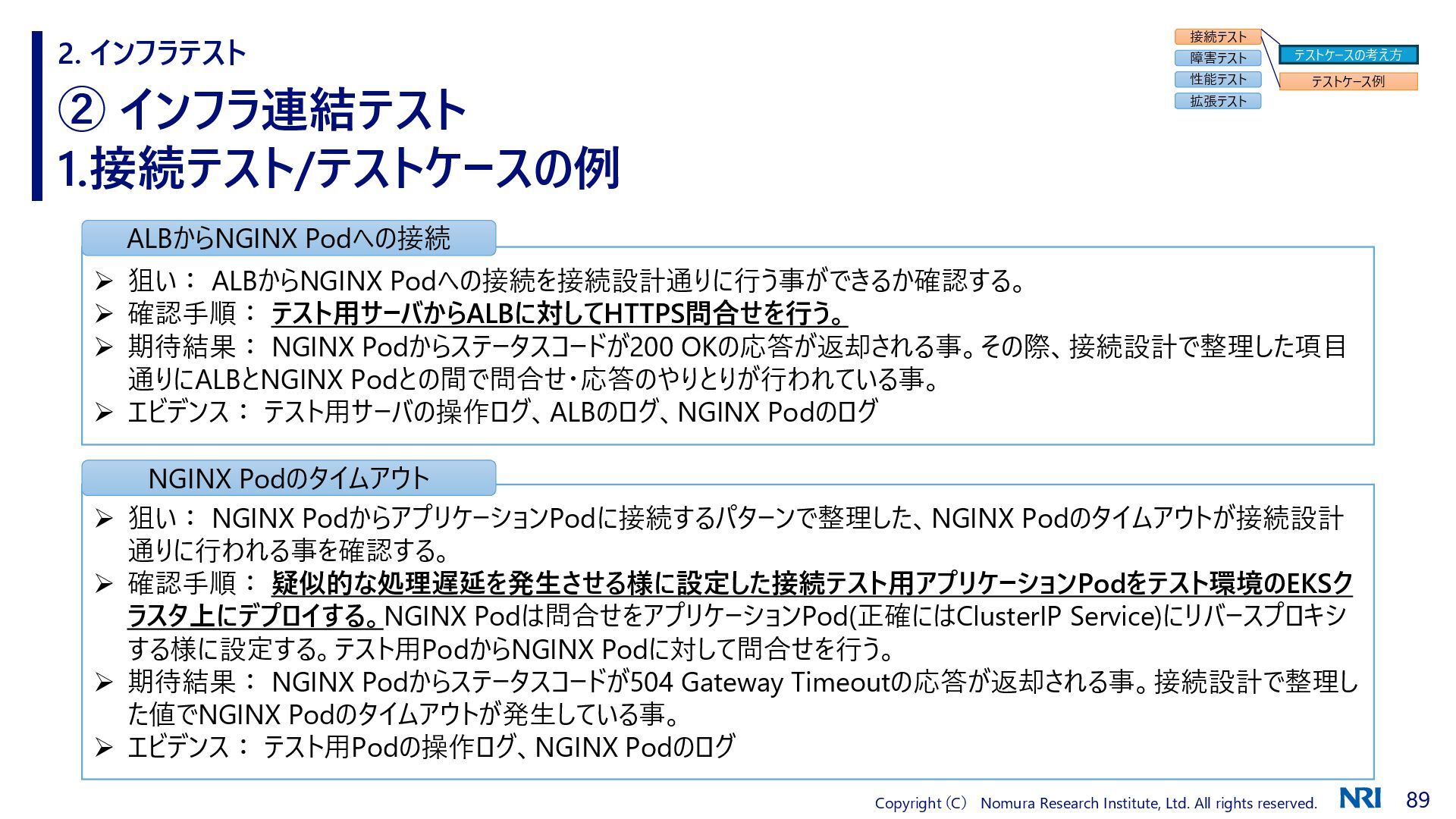
Task: Click the テストケースの考え方 box
Action: (x=1348, y=55)
